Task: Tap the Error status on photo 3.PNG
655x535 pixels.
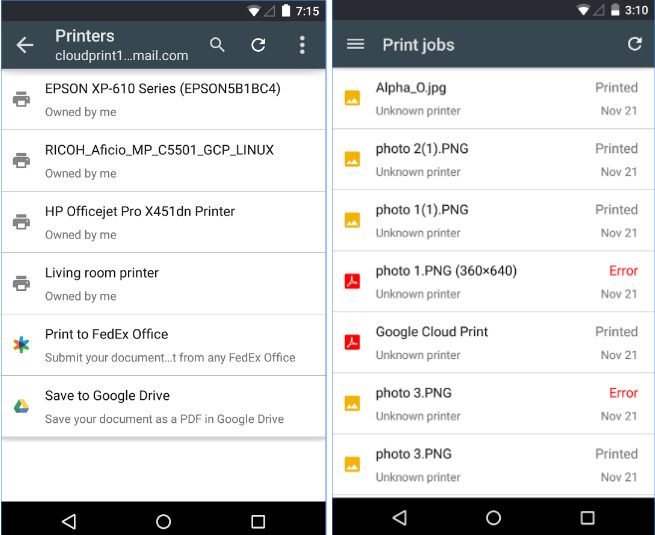Action: (x=623, y=393)
